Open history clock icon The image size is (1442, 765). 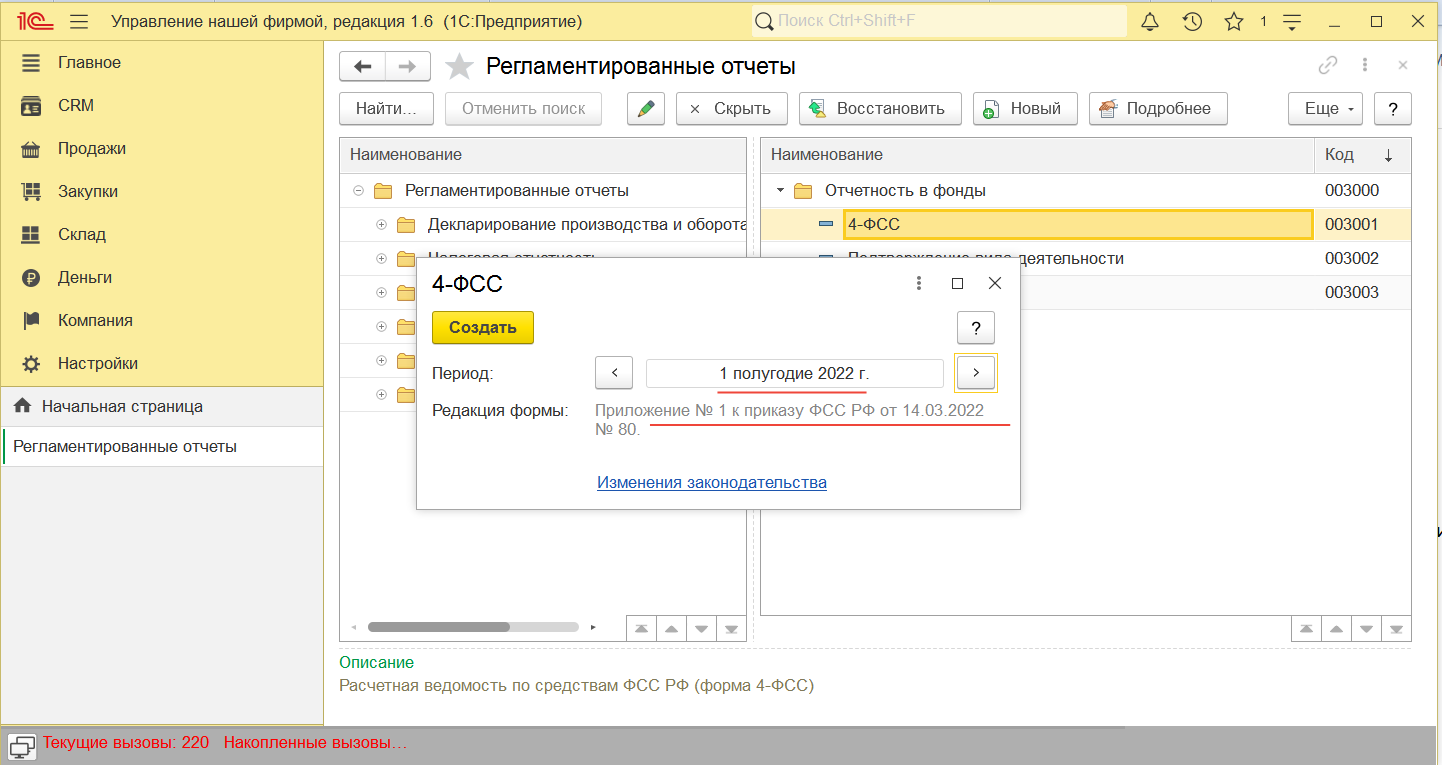click(x=1192, y=21)
